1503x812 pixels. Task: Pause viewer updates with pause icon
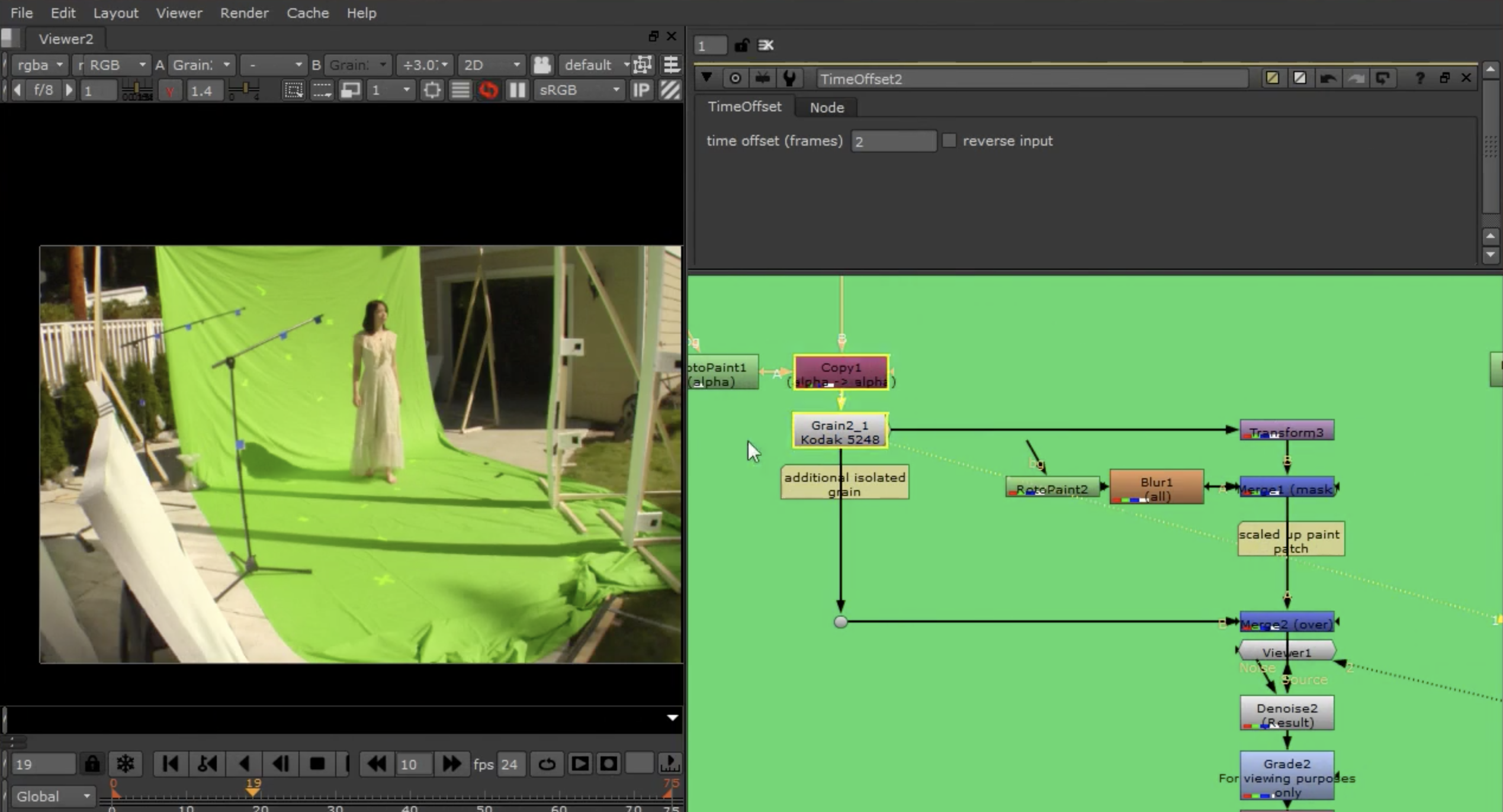click(x=517, y=91)
